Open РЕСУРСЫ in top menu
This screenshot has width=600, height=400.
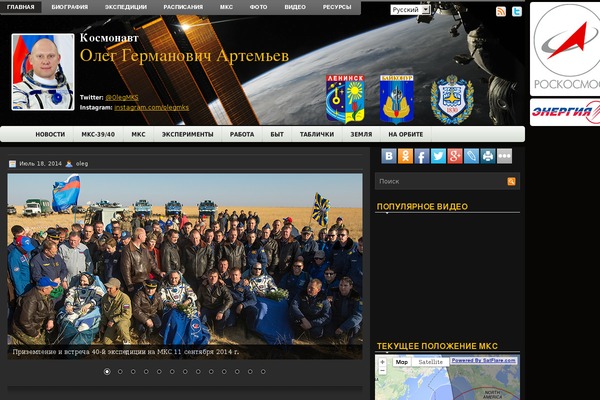pos(337,7)
